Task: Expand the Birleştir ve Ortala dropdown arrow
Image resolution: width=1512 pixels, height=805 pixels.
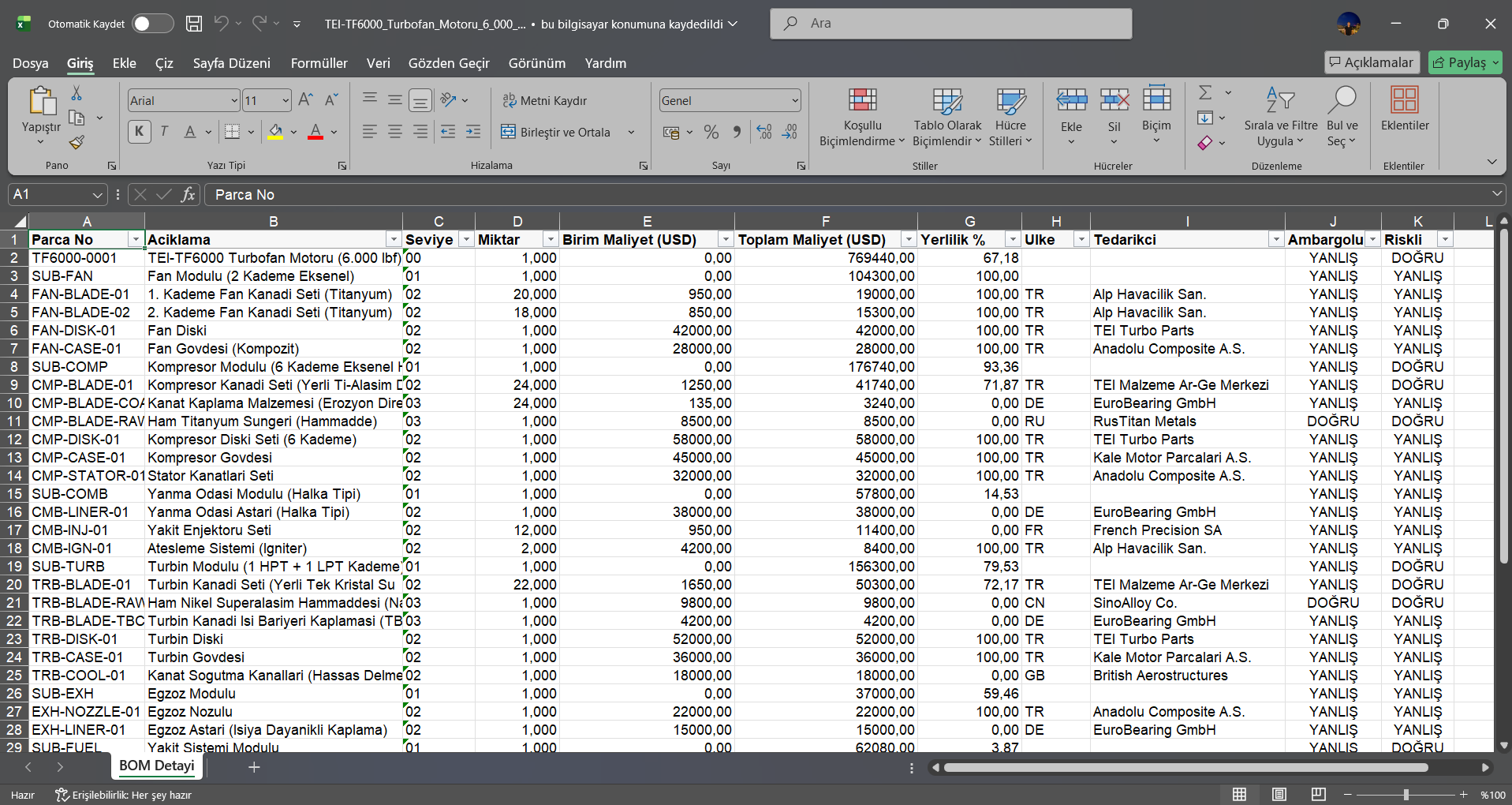Action: tap(631, 132)
